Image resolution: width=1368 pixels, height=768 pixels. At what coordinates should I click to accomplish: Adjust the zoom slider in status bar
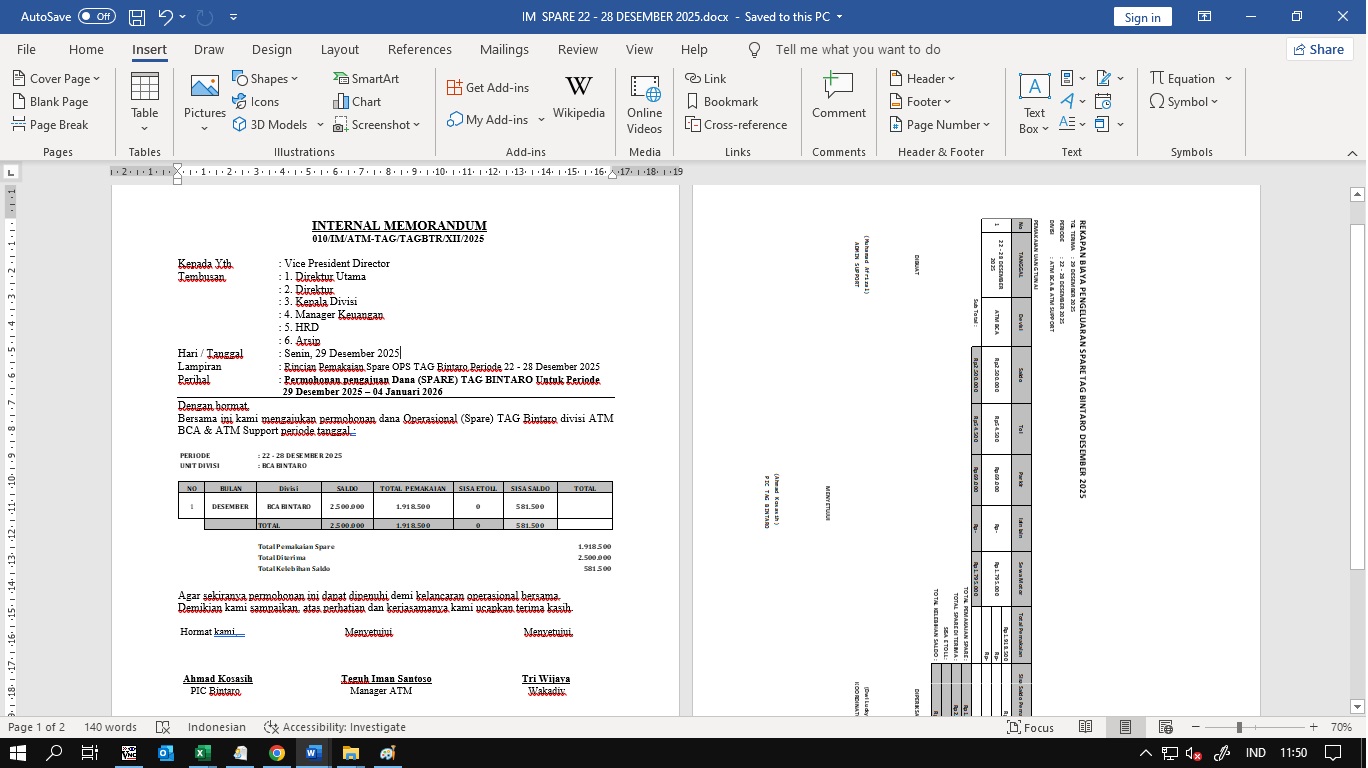[x=1239, y=727]
